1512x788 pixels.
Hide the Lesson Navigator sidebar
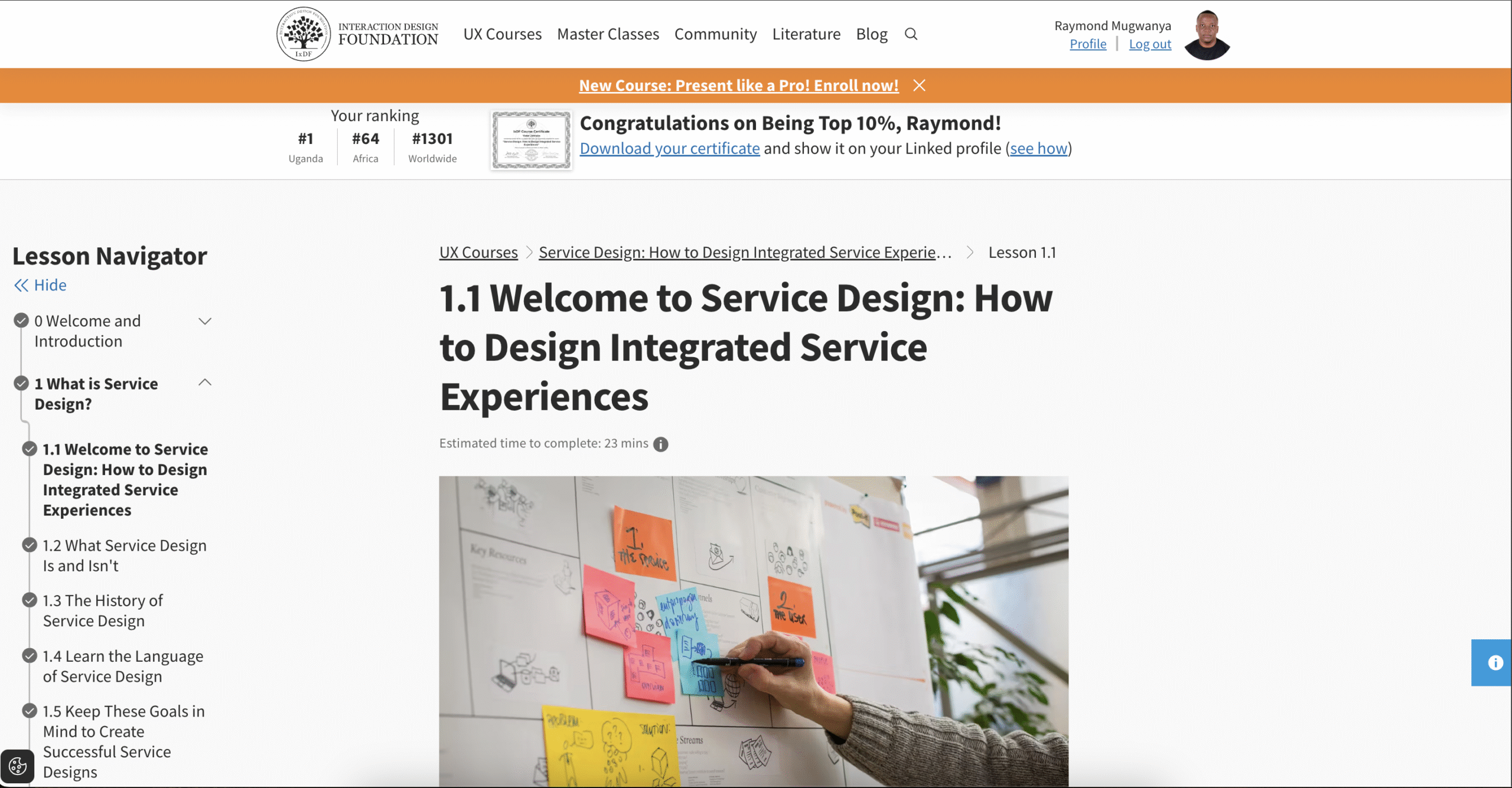tap(40, 285)
